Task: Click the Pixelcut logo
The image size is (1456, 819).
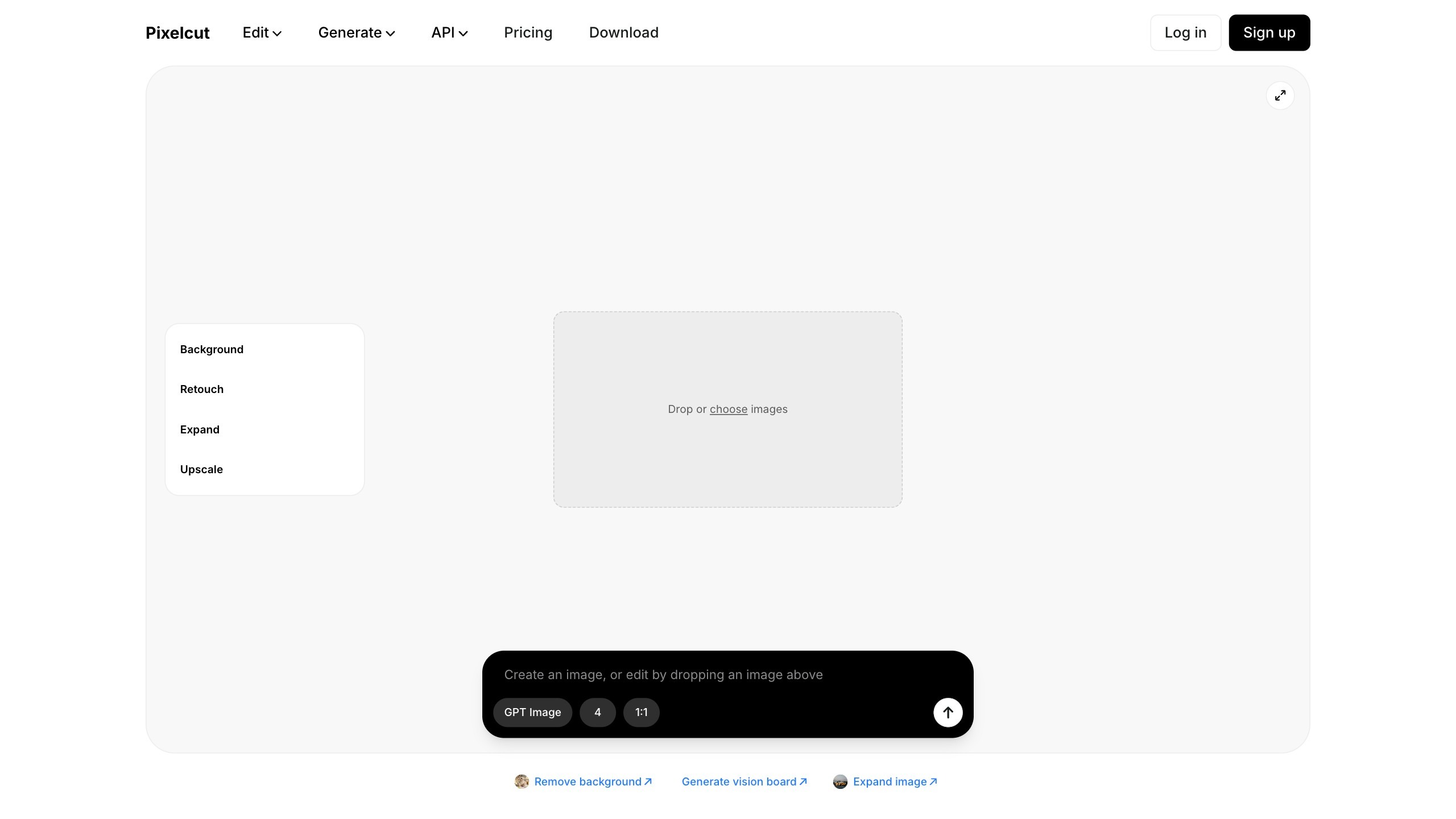Action: (177, 33)
